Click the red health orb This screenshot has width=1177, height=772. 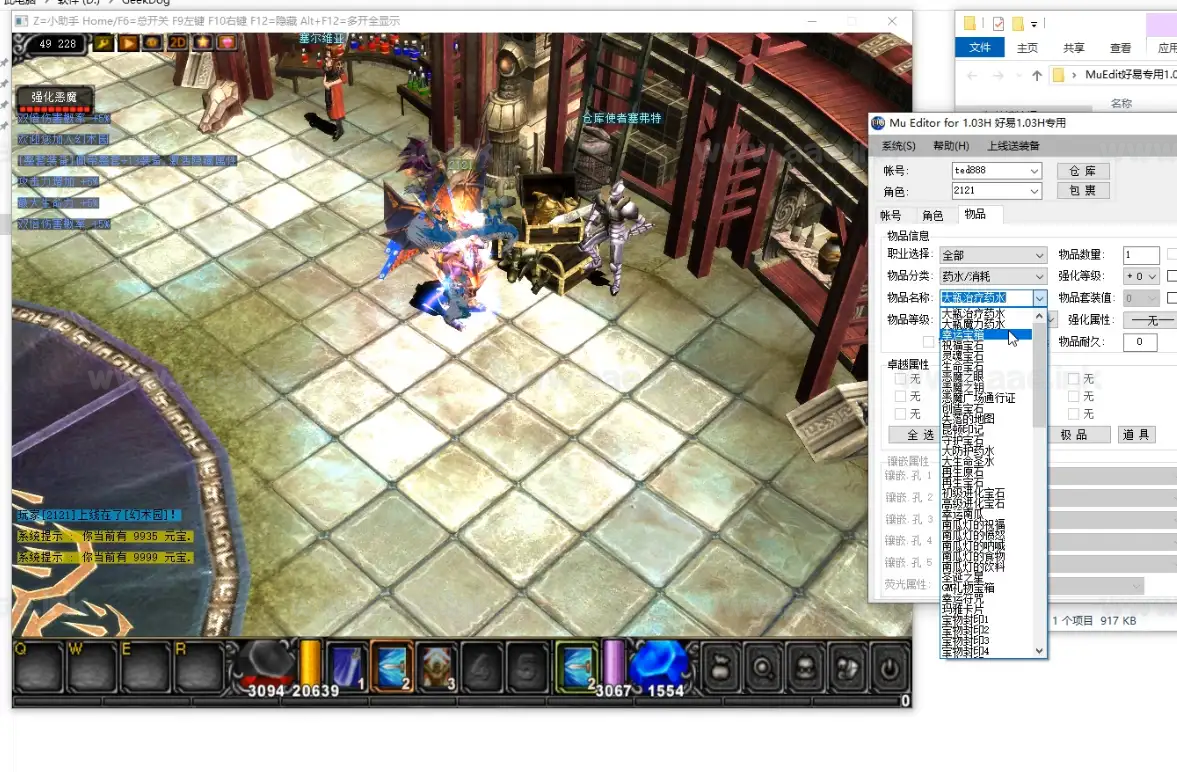(x=268, y=665)
